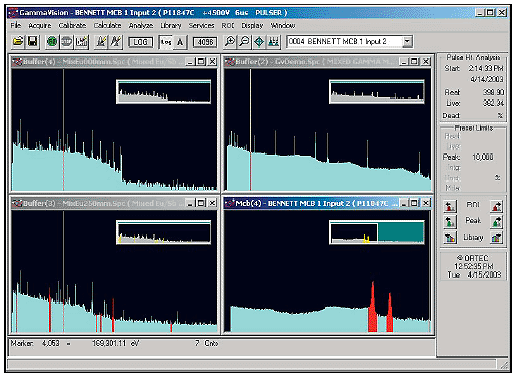Toggle the automatic vertical scale A button
Image resolution: width=516 pixels, height=376 pixels.
(x=180, y=42)
